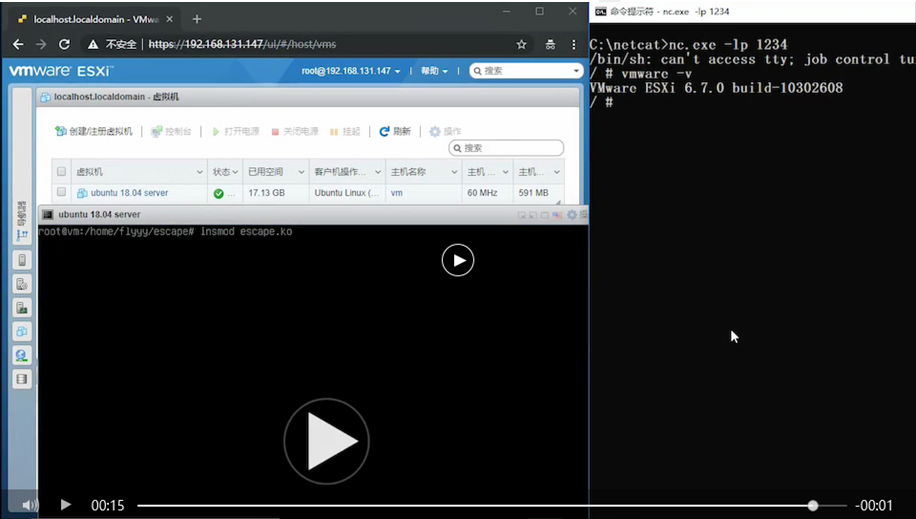Viewport: 916px width, 519px height.
Task: Click the 刷新 refresh icon in the VM toolbar
Action: point(384,132)
